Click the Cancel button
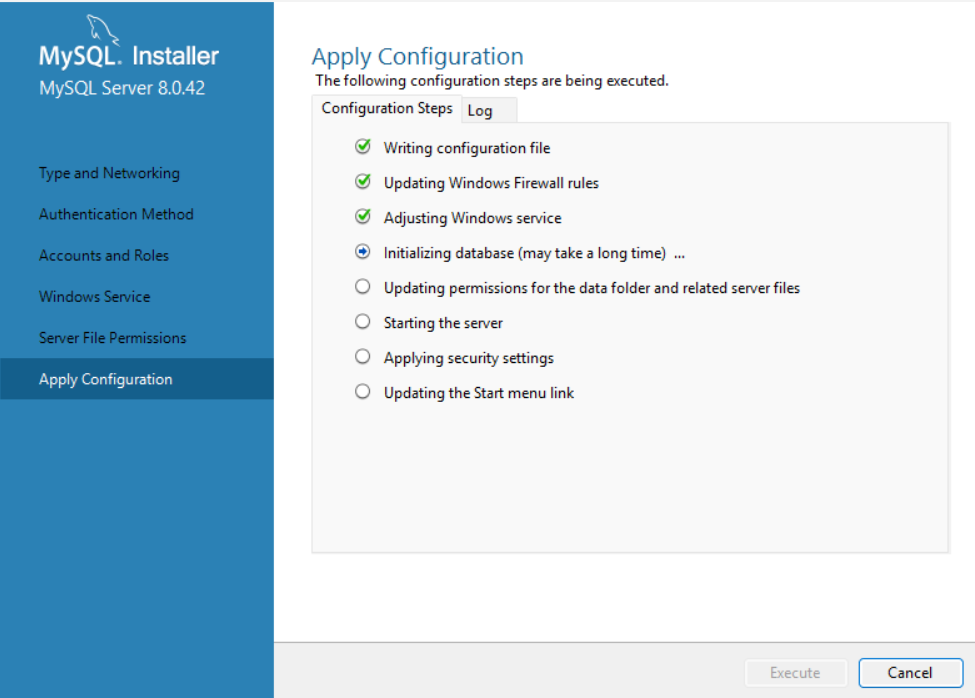The width and height of the screenshot is (975, 698). point(910,673)
